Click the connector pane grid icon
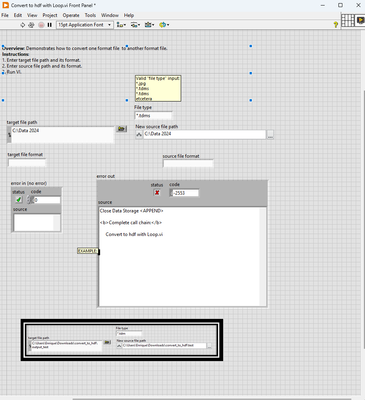 pyautogui.click(x=348, y=21)
